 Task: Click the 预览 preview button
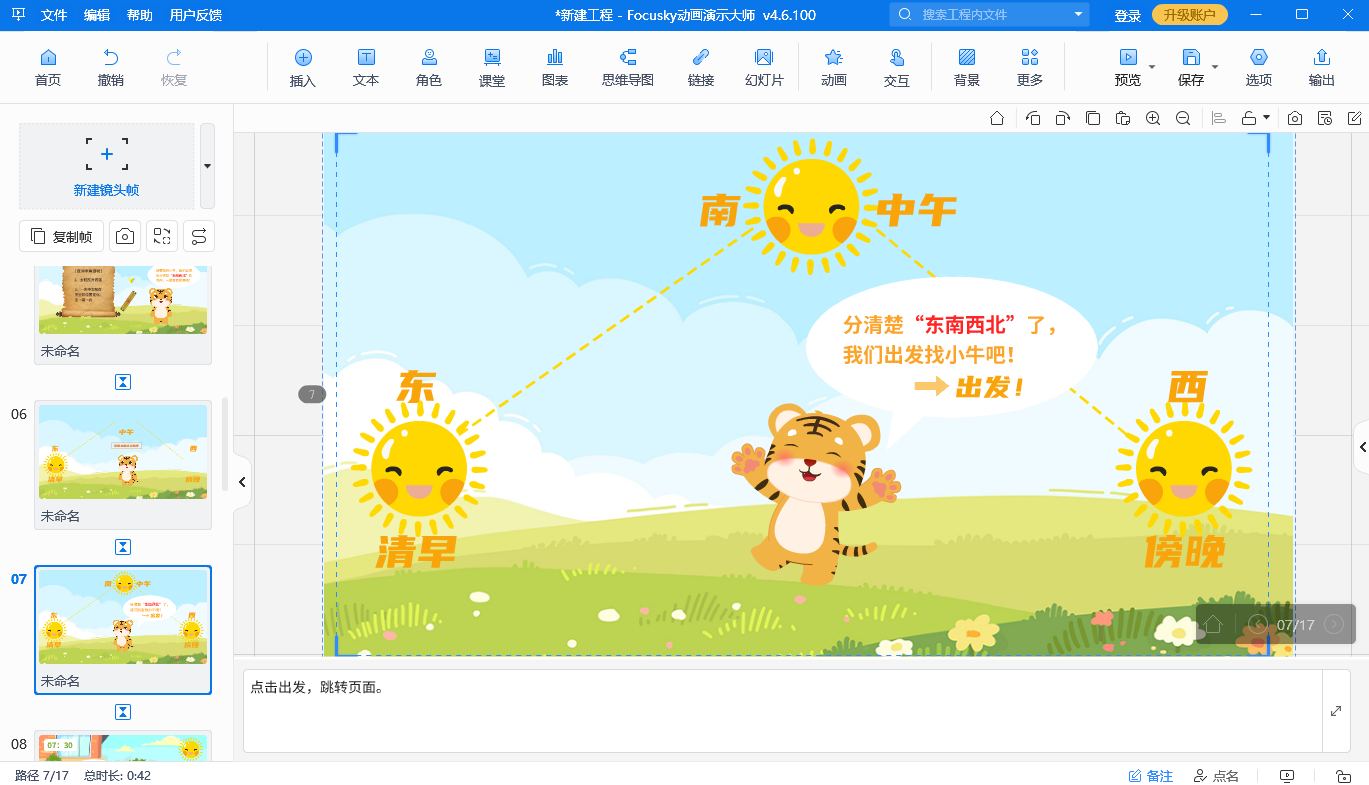(x=1127, y=67)
